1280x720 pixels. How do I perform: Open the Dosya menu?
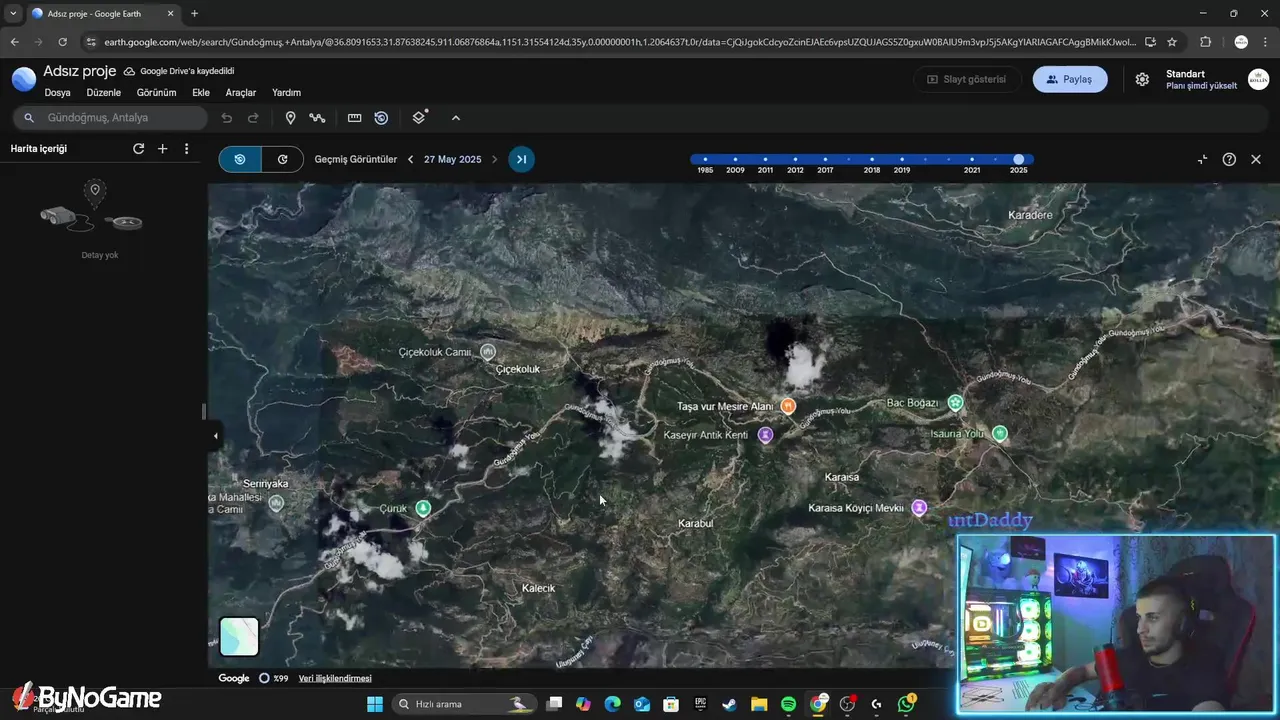(57, 93)
